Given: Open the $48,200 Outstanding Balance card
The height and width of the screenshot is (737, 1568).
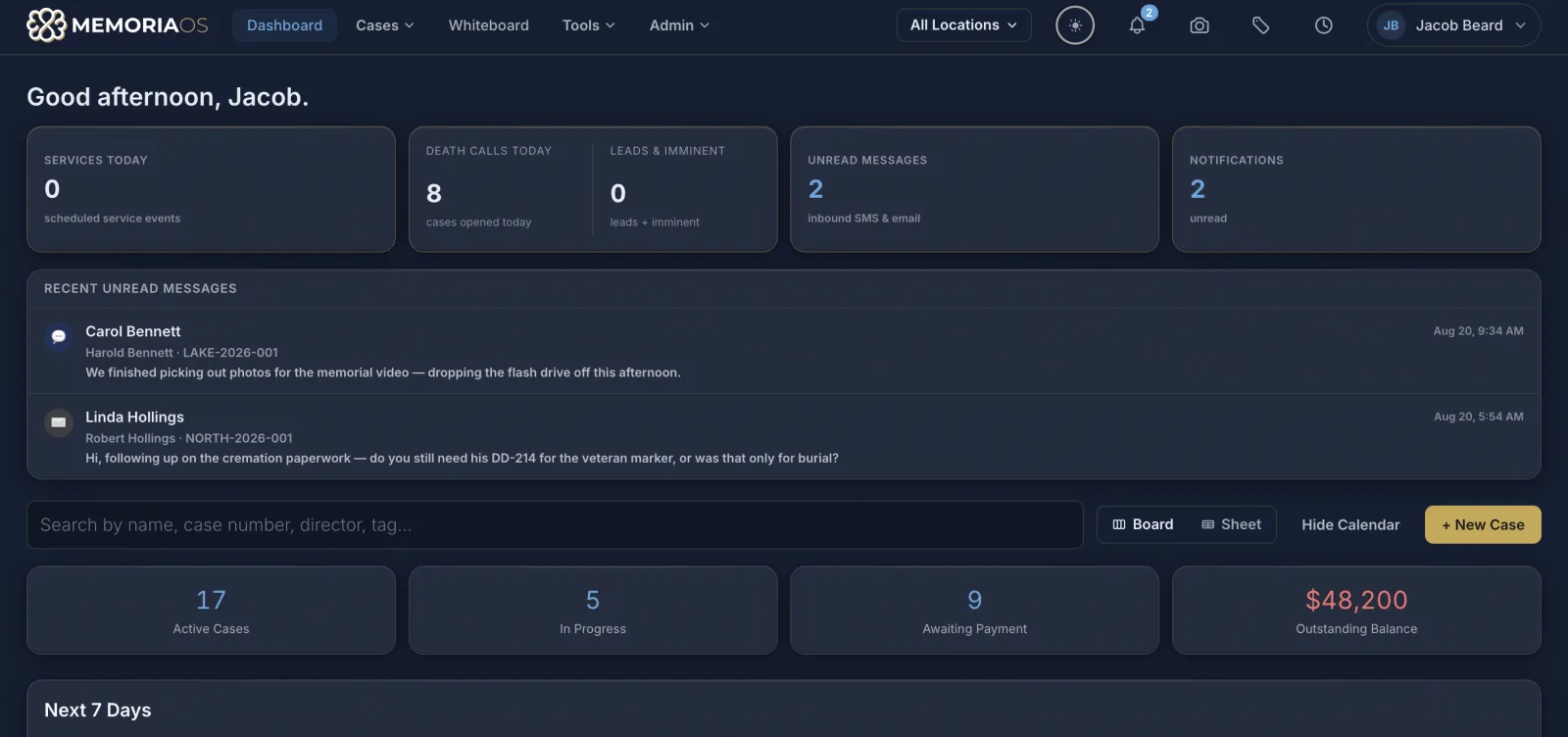Looking at the screenshot, I should pyautogui.click(x=1356, y=610).
